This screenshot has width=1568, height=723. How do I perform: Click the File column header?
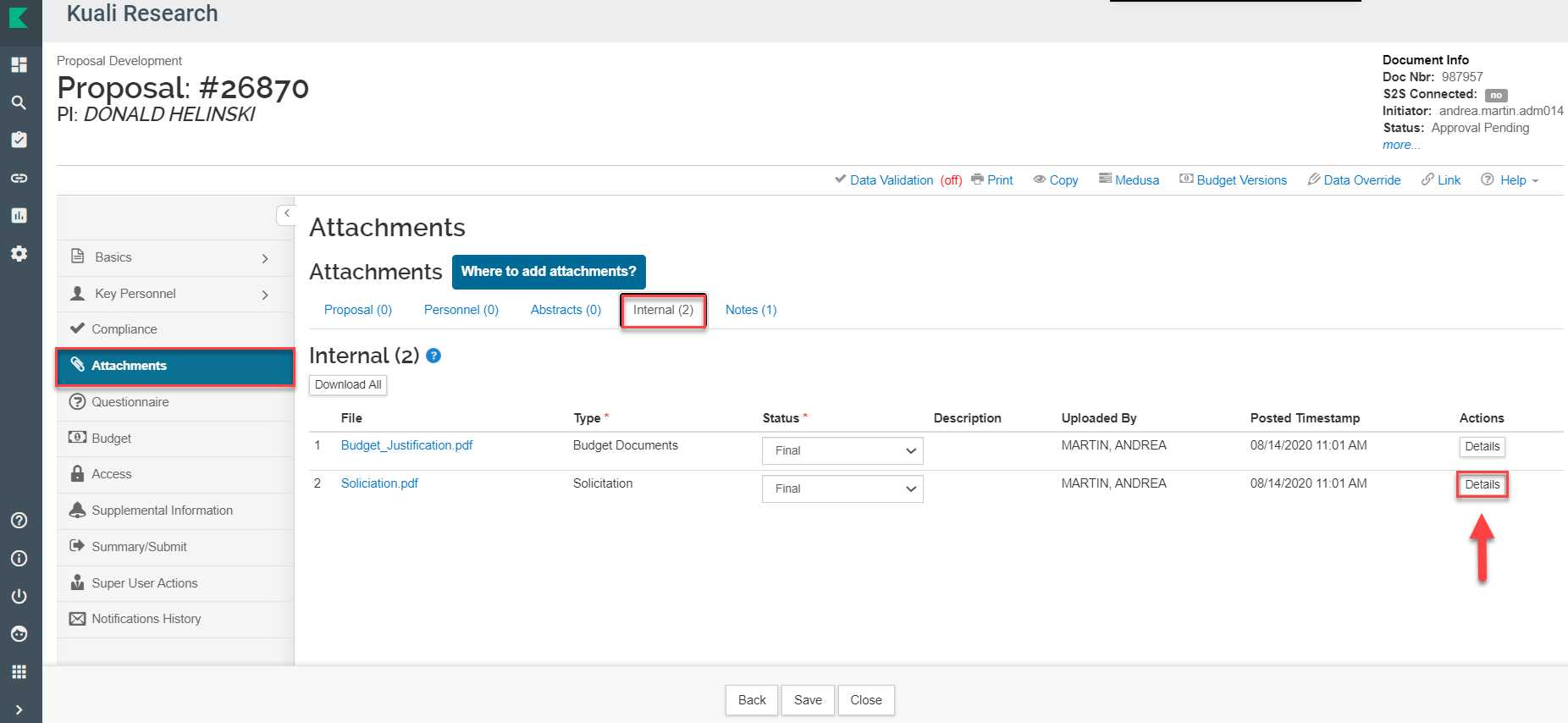pos(351,418)
